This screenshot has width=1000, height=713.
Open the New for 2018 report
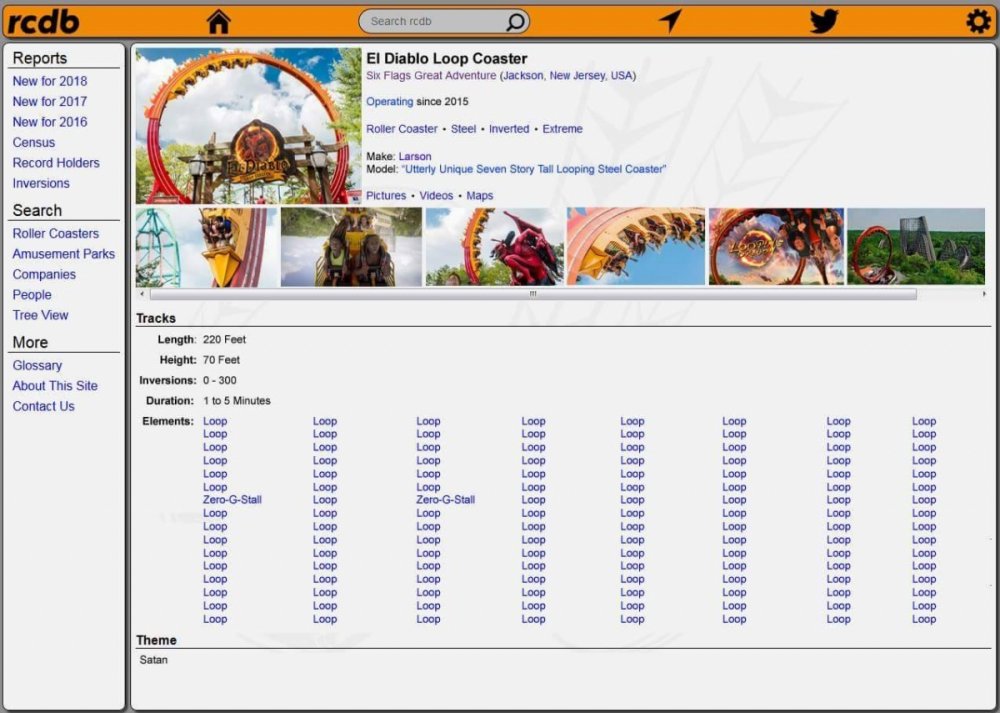pos(50,81)
